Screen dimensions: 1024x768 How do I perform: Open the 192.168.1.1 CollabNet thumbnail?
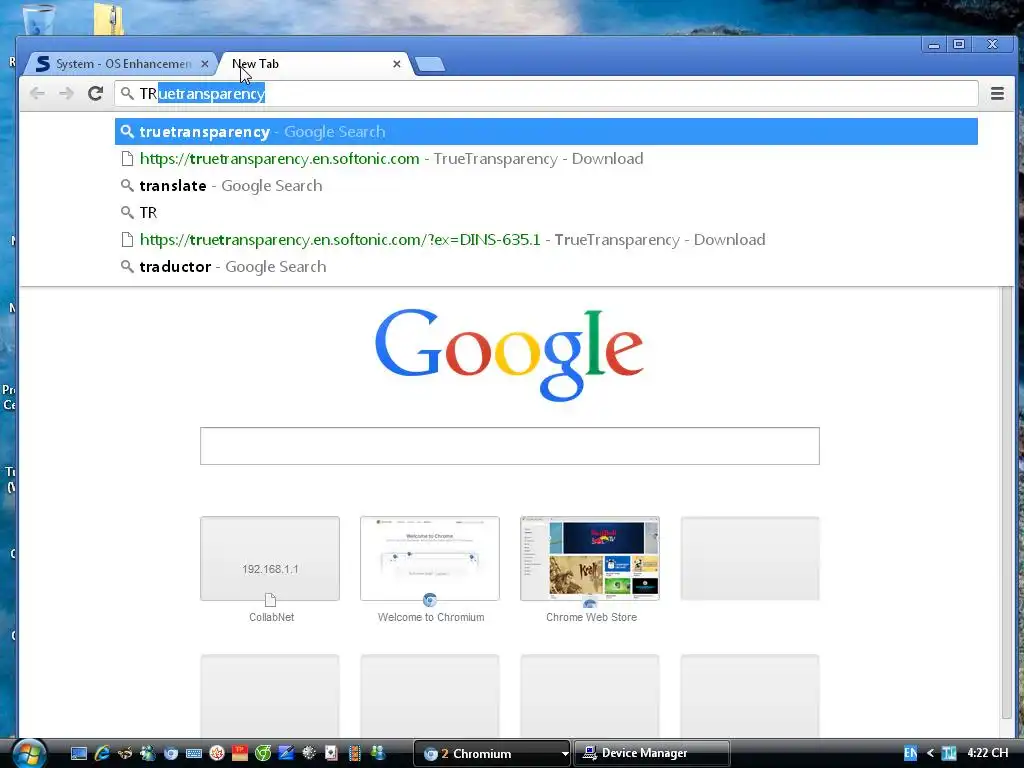coord(270,558)
